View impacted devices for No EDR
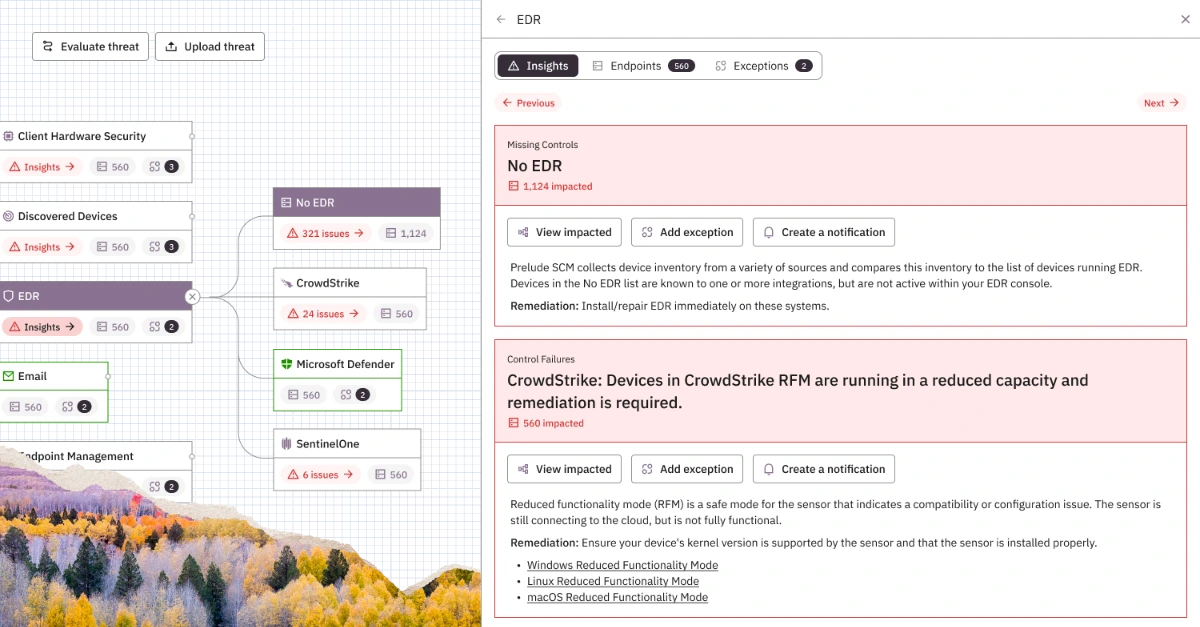This screenshot has width=1200, height=627. [564, 232]
